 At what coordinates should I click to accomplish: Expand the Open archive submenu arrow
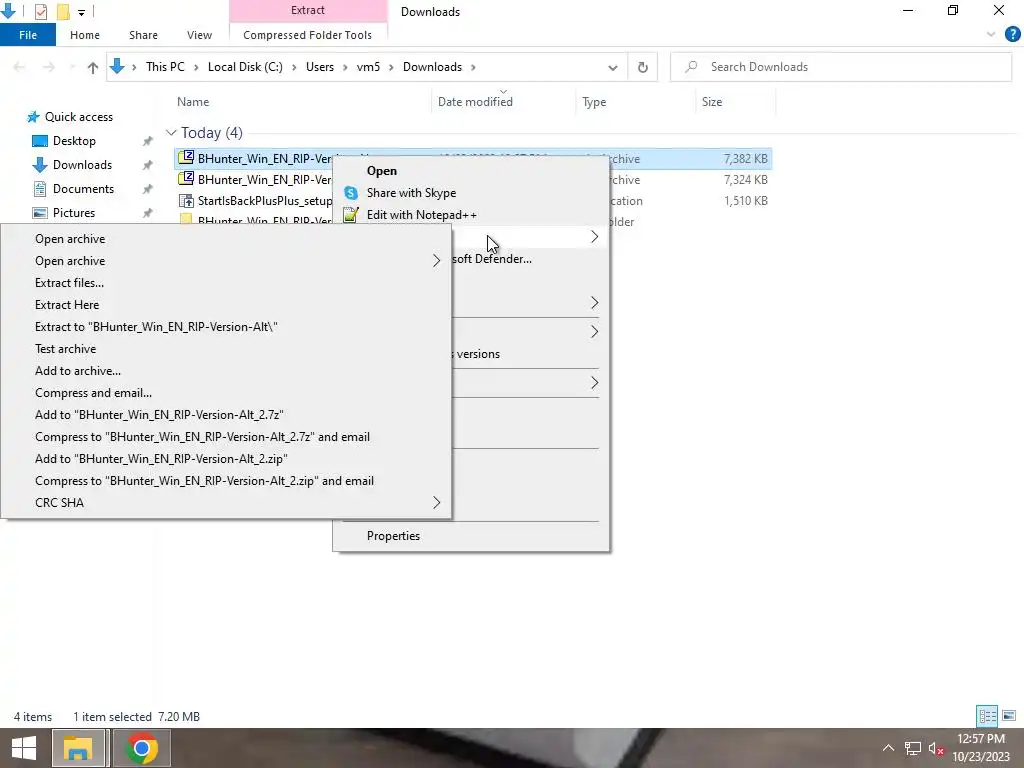pos(436,261)
